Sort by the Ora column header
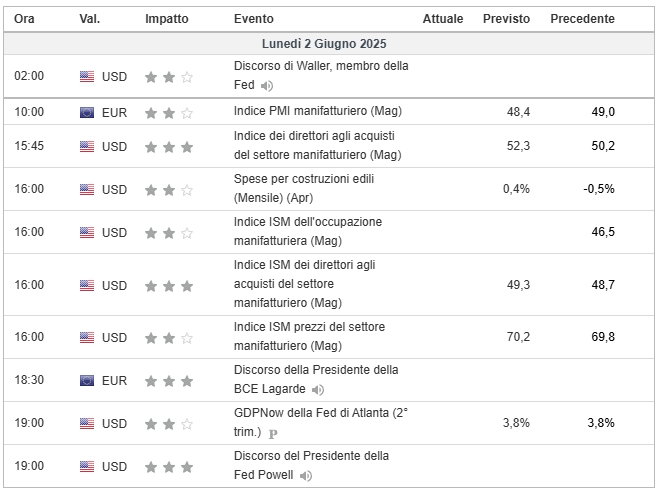 point(24,19)
